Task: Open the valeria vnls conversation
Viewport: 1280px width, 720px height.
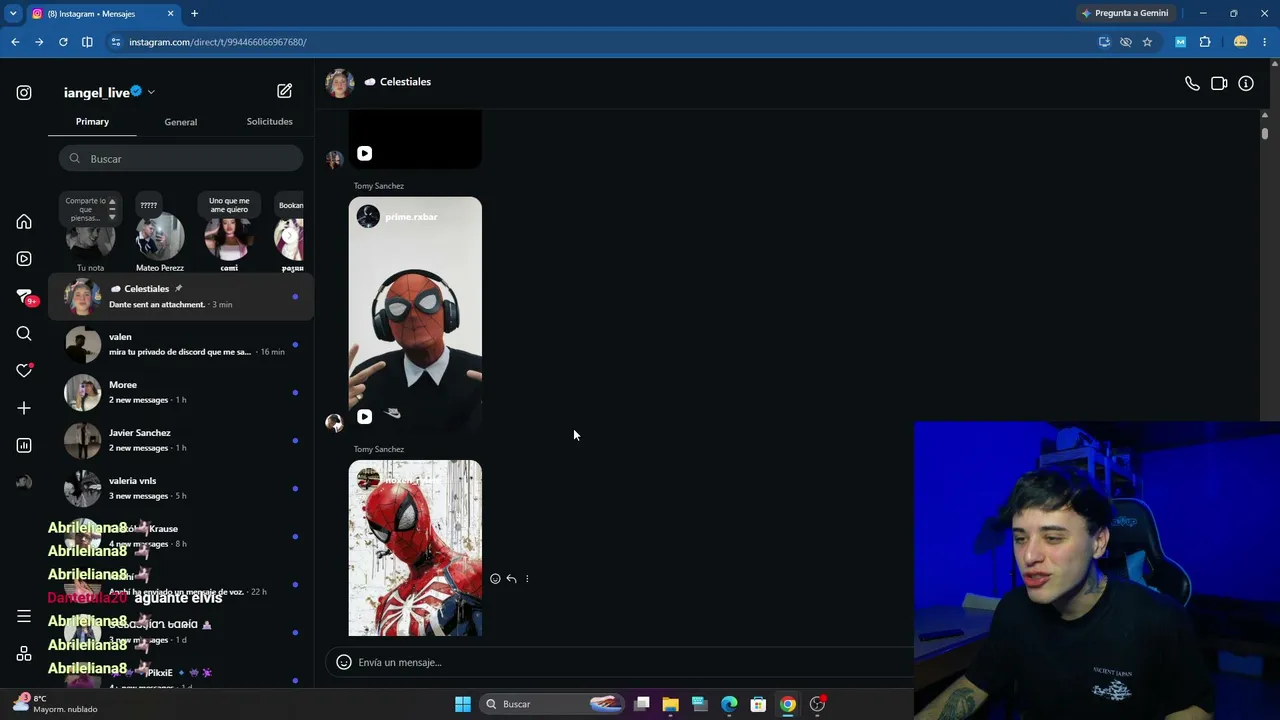Action: tap(181, 488)
